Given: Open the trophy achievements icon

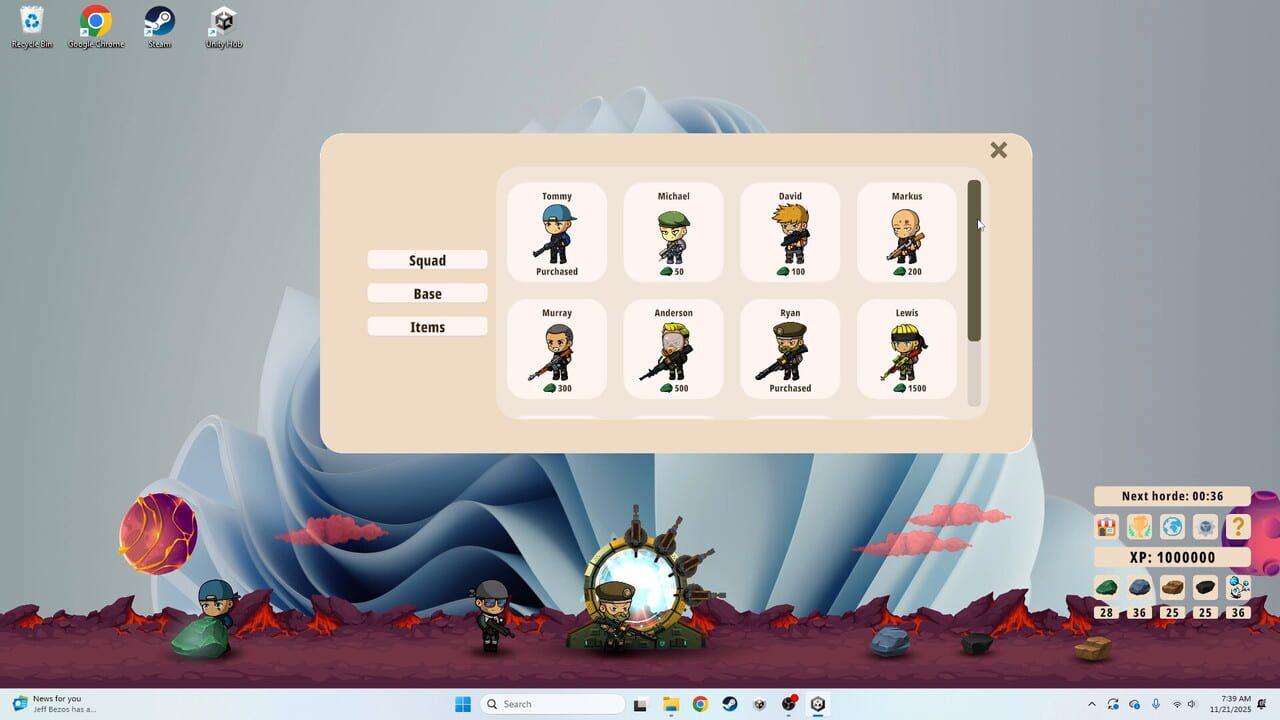Looking at the screenshot, I should coord(1139,527).
